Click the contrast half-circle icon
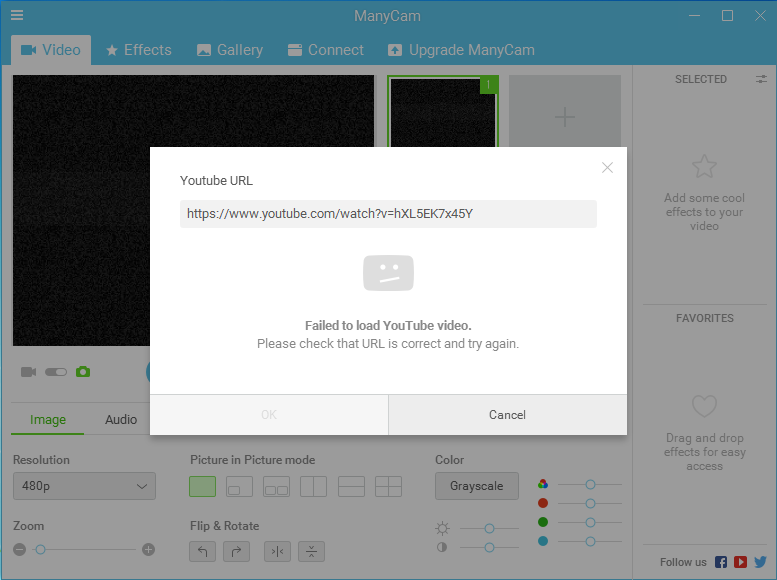Viewport: 777px width, 580px height. tap(442, 547)
